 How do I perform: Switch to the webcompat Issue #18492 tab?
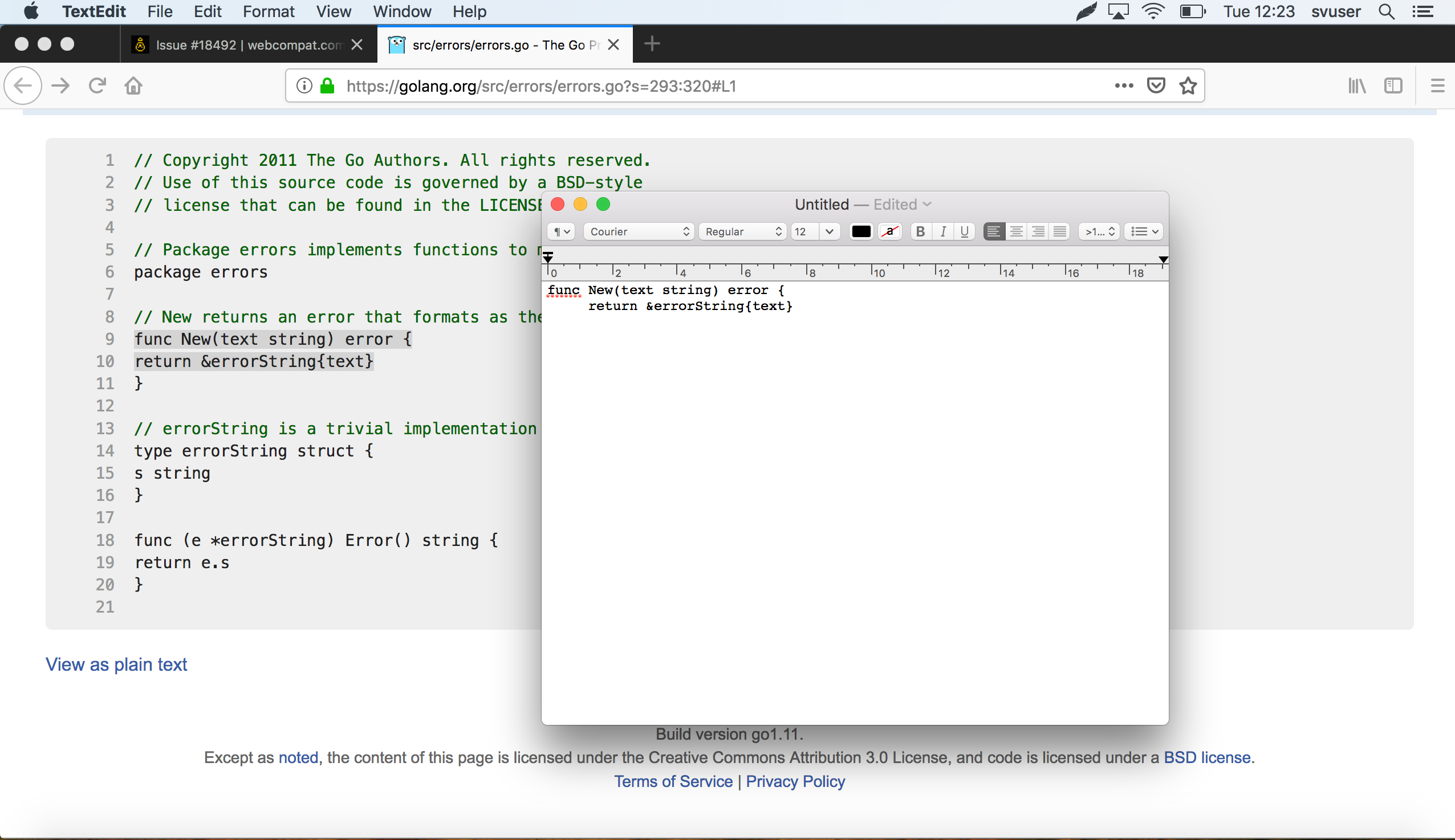click(x=242, y=44)
